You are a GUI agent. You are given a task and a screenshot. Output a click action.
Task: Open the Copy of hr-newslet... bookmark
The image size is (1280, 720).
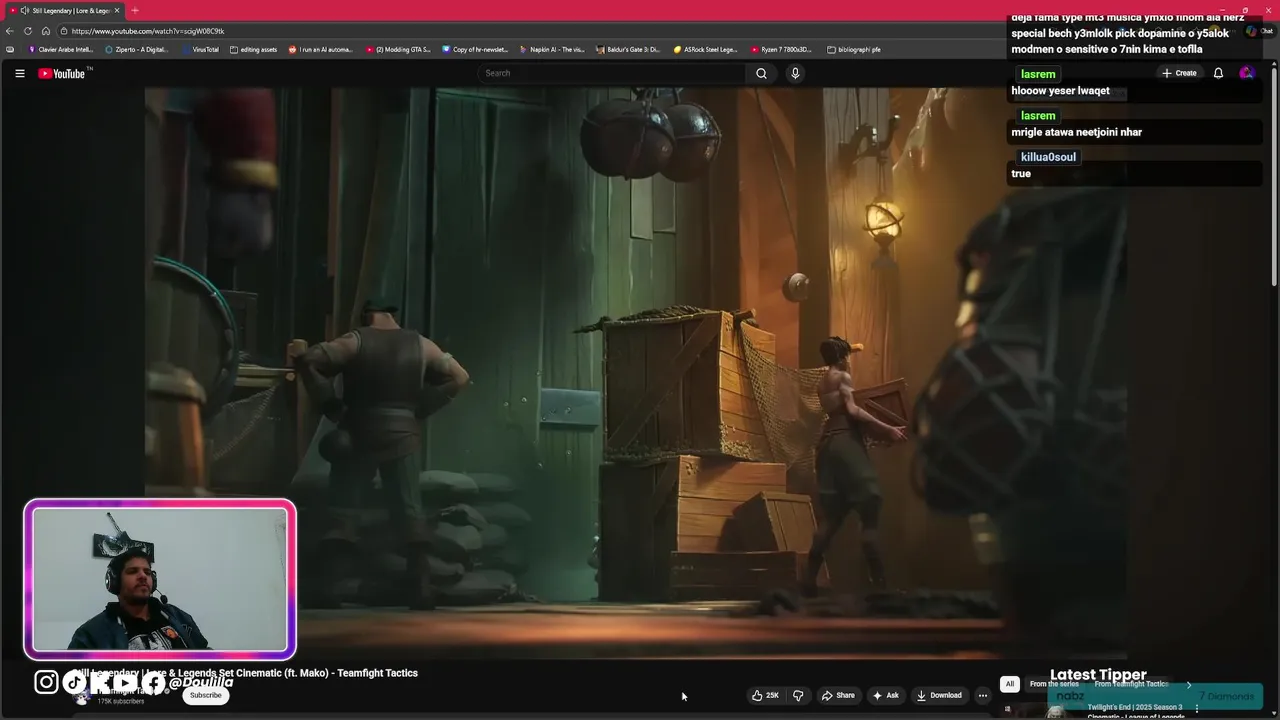tap(476, 49)
